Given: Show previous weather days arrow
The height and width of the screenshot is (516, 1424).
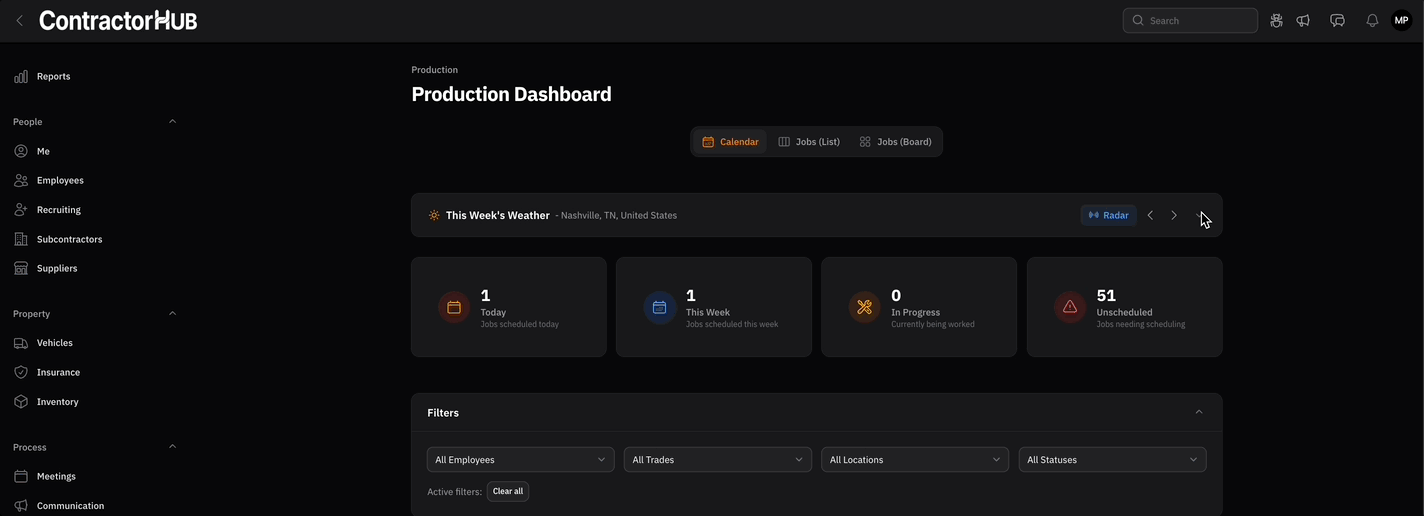Looking at the screenshot, I should [1150, 215].
